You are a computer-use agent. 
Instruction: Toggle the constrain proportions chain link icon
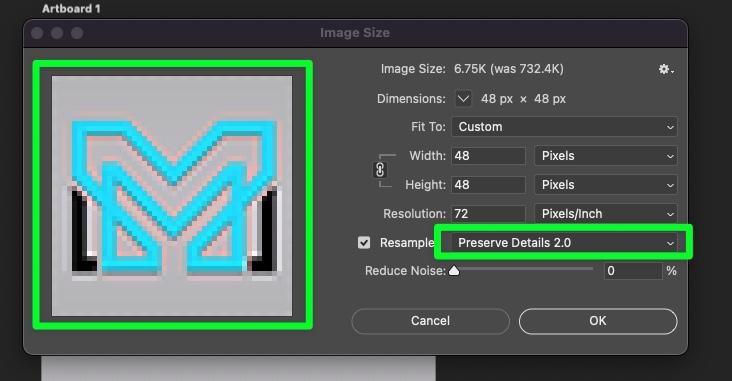pos(380,169)
